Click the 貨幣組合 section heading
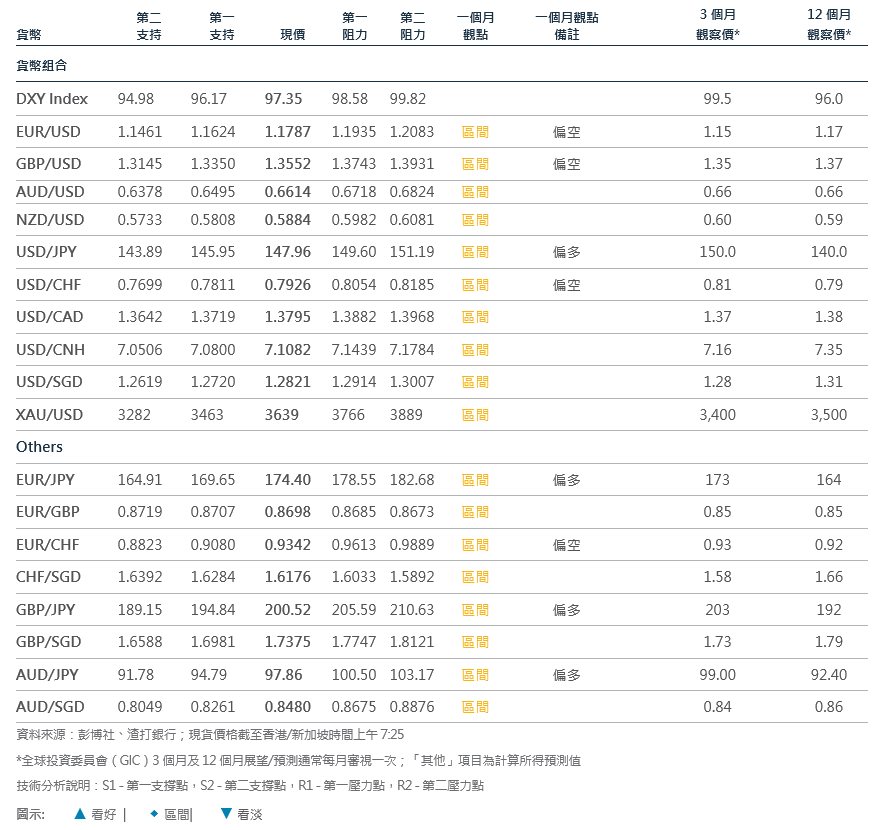The width and height of the screenshot is (876, 830). (42, 65)
